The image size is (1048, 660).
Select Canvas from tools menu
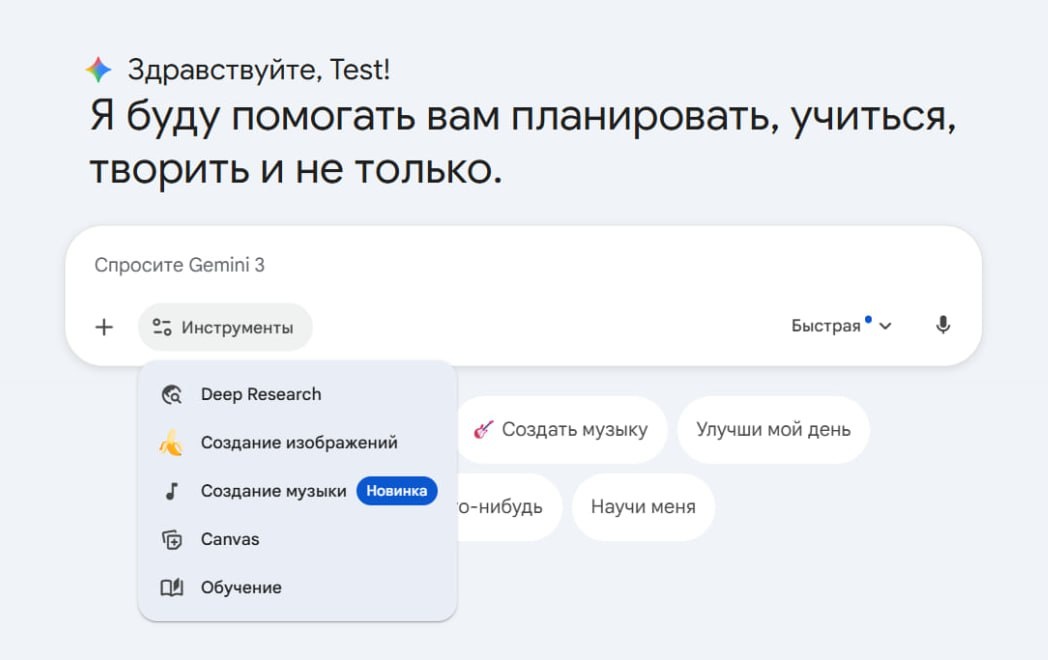297,539
